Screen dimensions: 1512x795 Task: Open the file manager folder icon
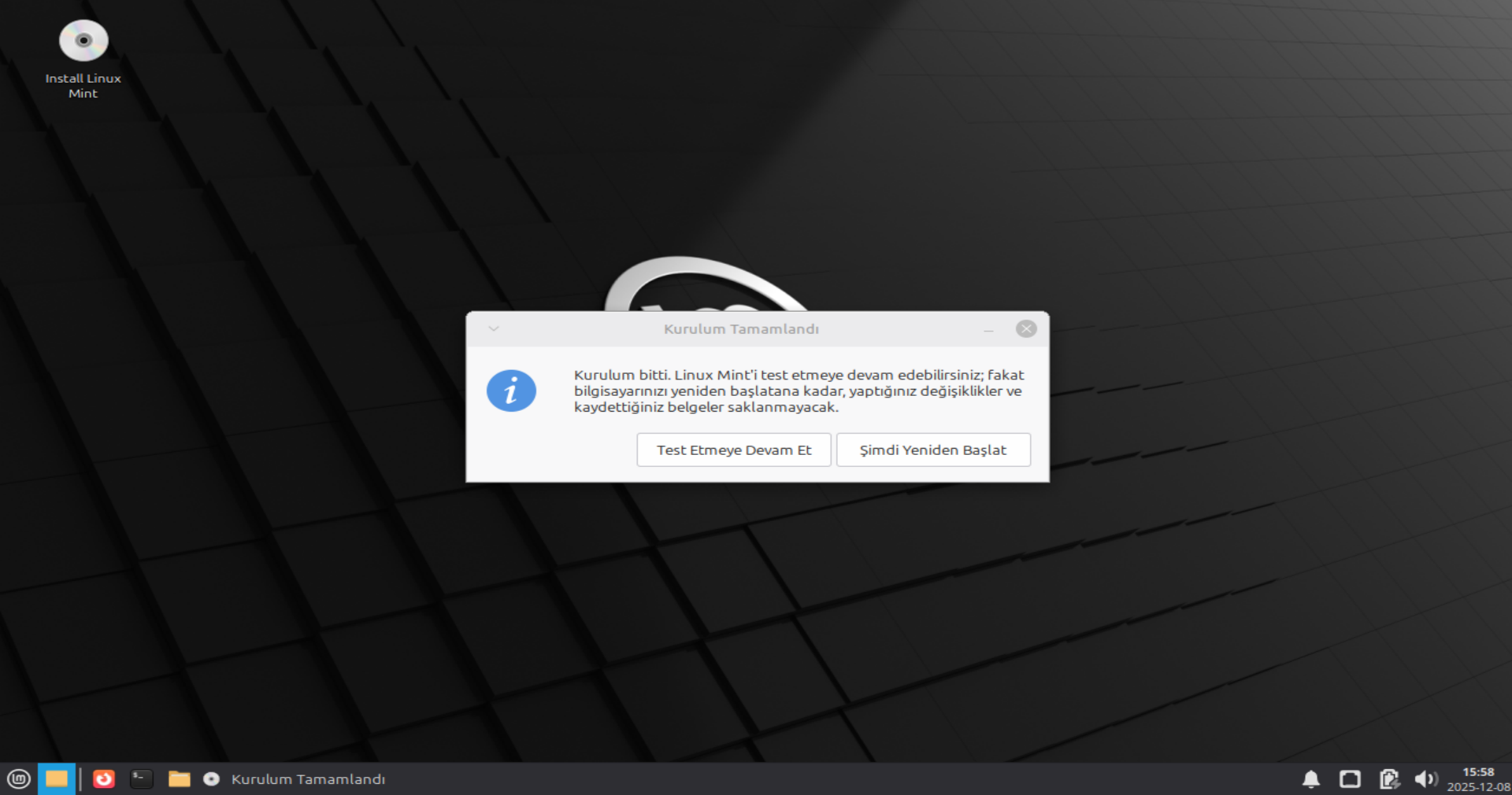point(180,779)
